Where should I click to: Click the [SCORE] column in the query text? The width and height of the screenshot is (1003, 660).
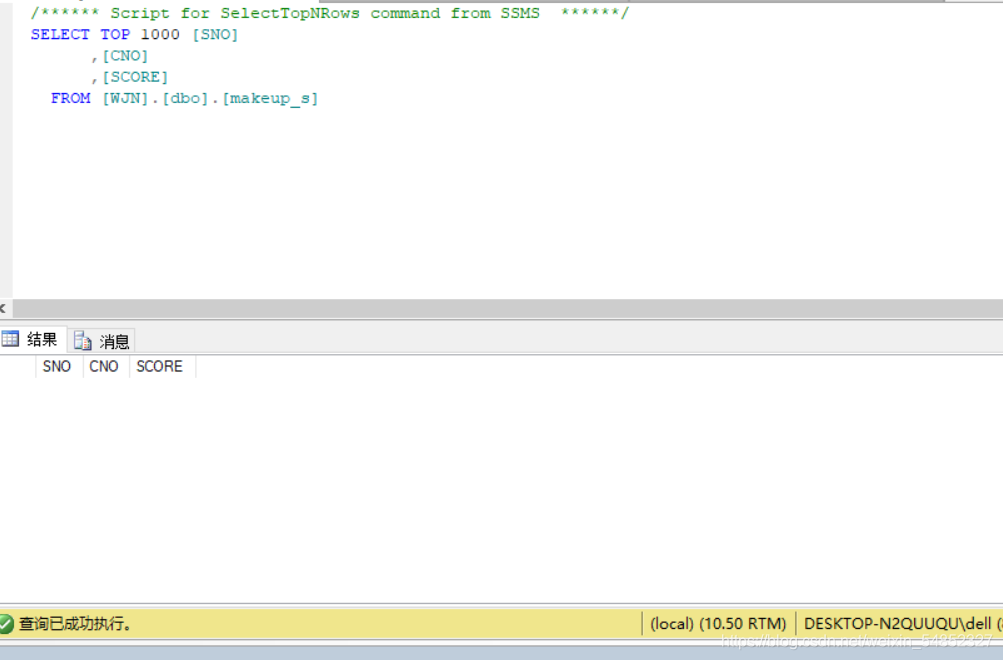point(135,77)
